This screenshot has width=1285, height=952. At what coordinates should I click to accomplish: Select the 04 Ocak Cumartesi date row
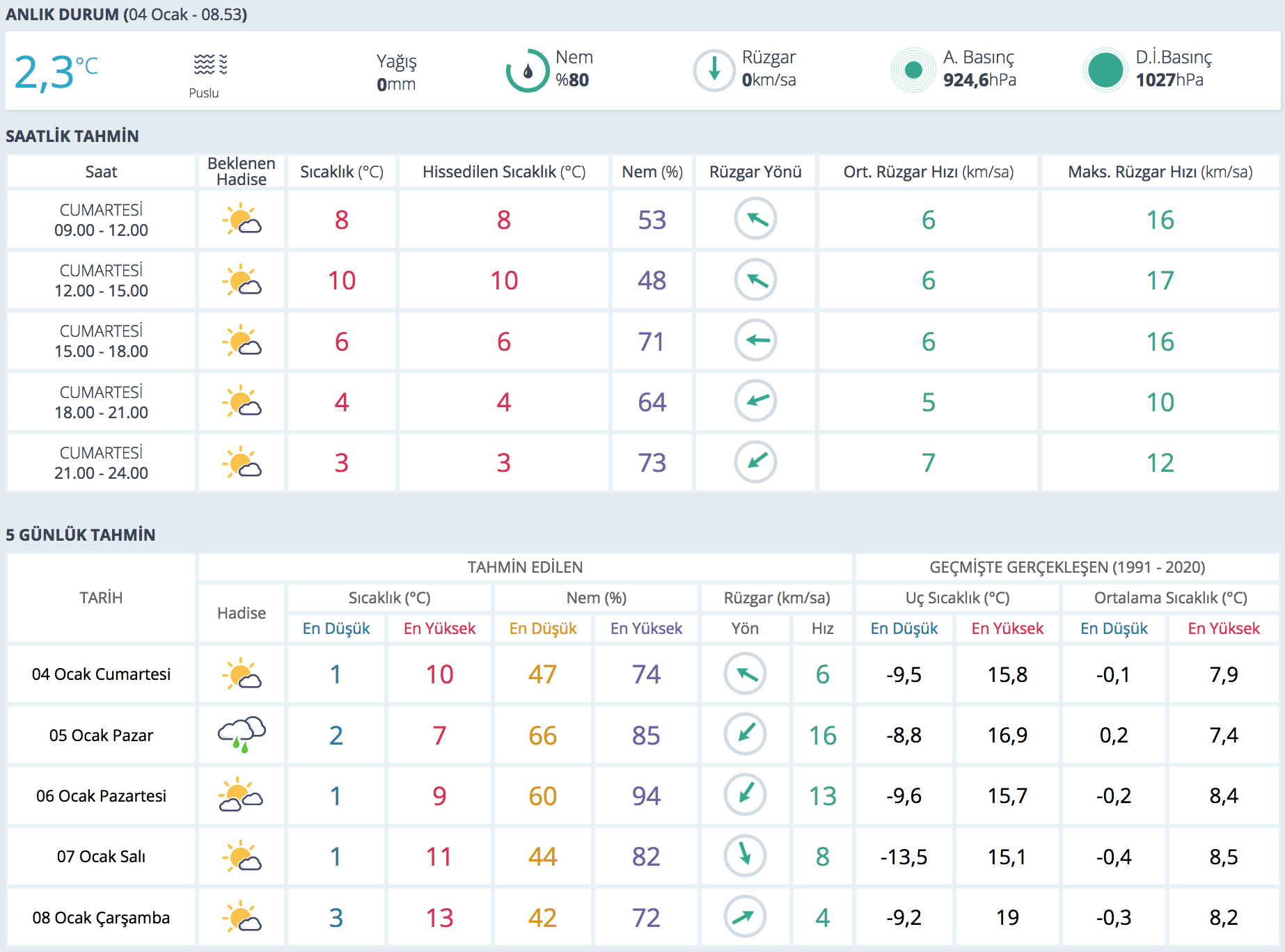pyautogui.click(x=101, y=674)
